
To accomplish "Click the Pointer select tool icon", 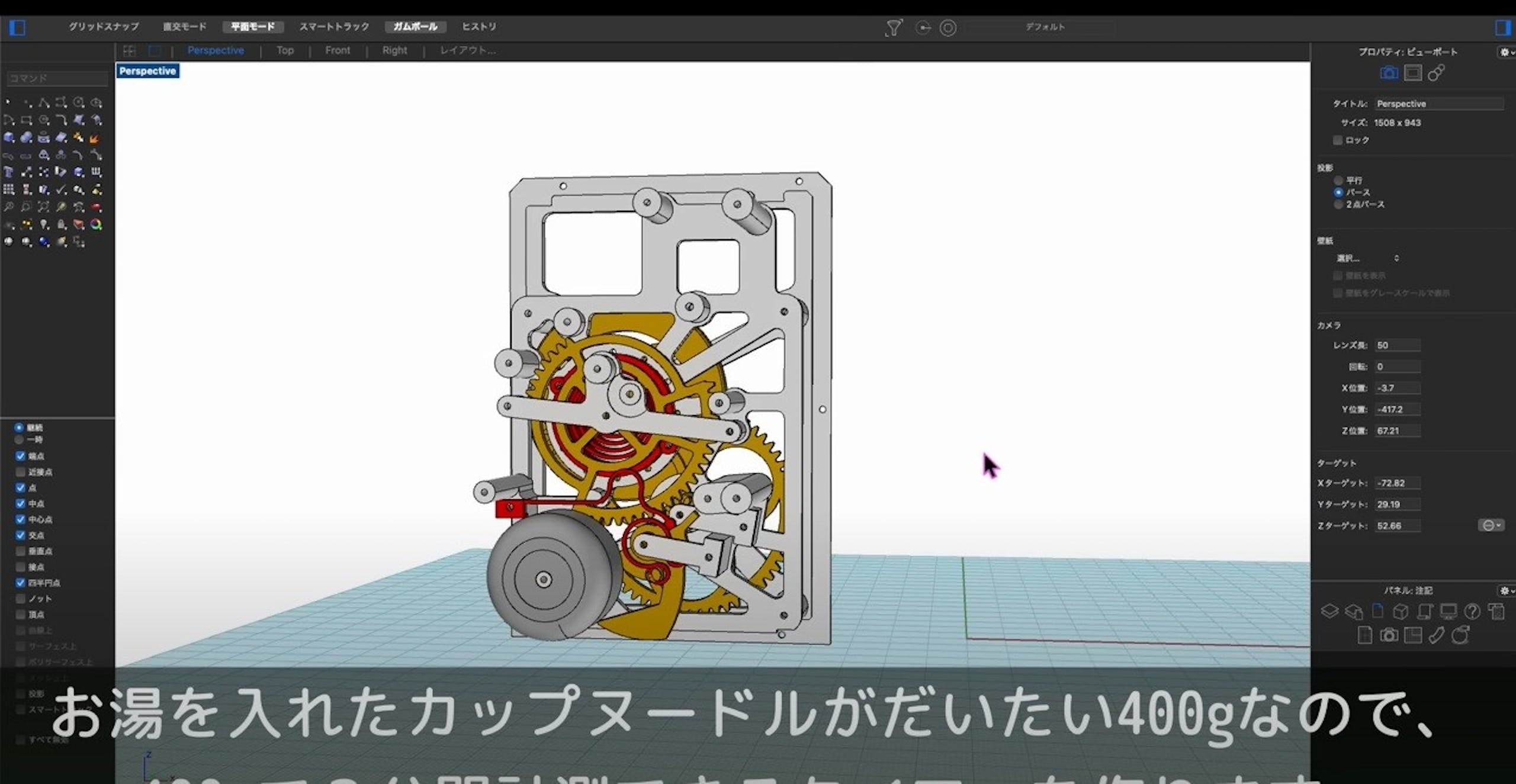I will (x=9, y=103).
